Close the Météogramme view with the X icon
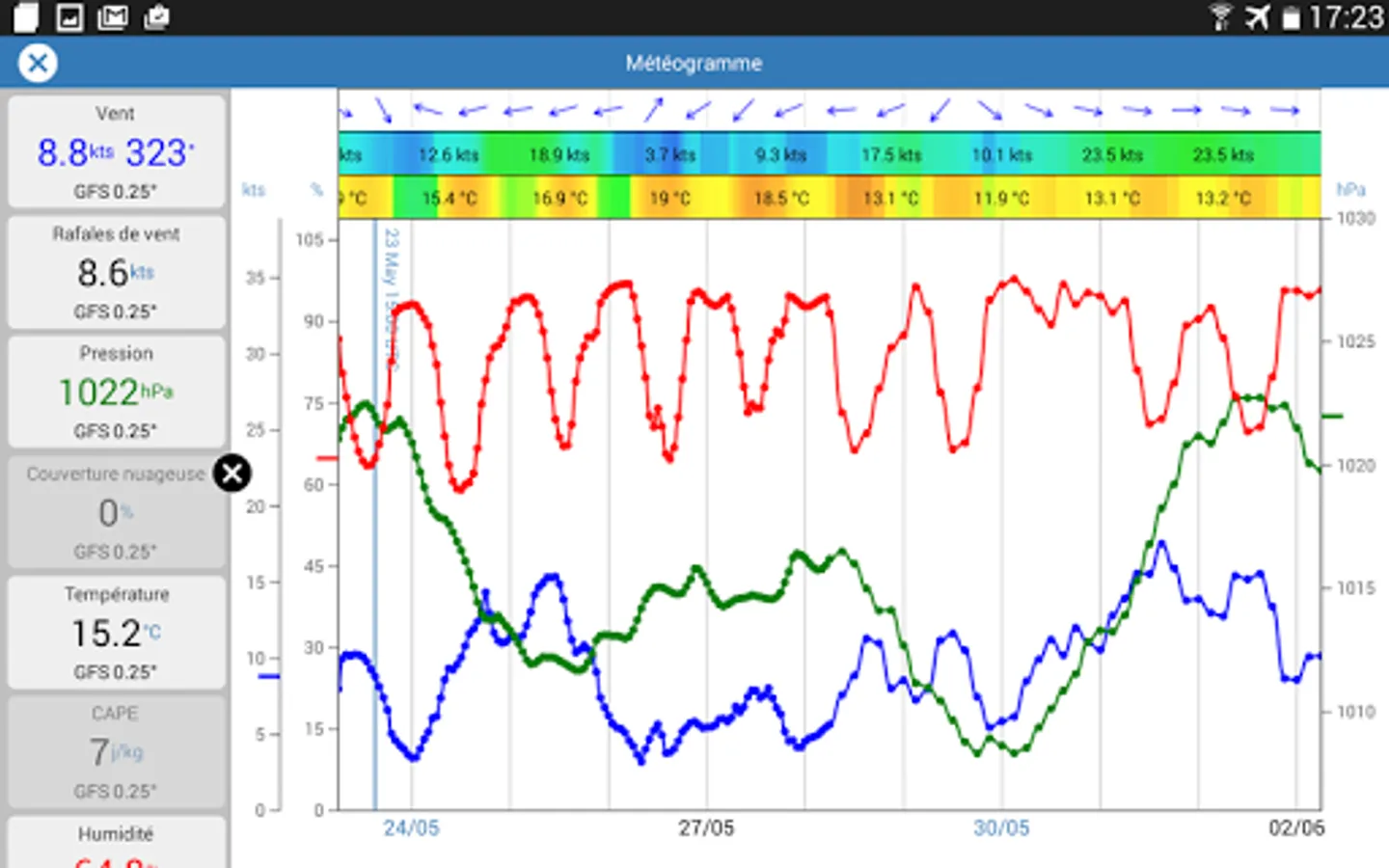This screenshot has width=1389, height=868. (38, 64)
